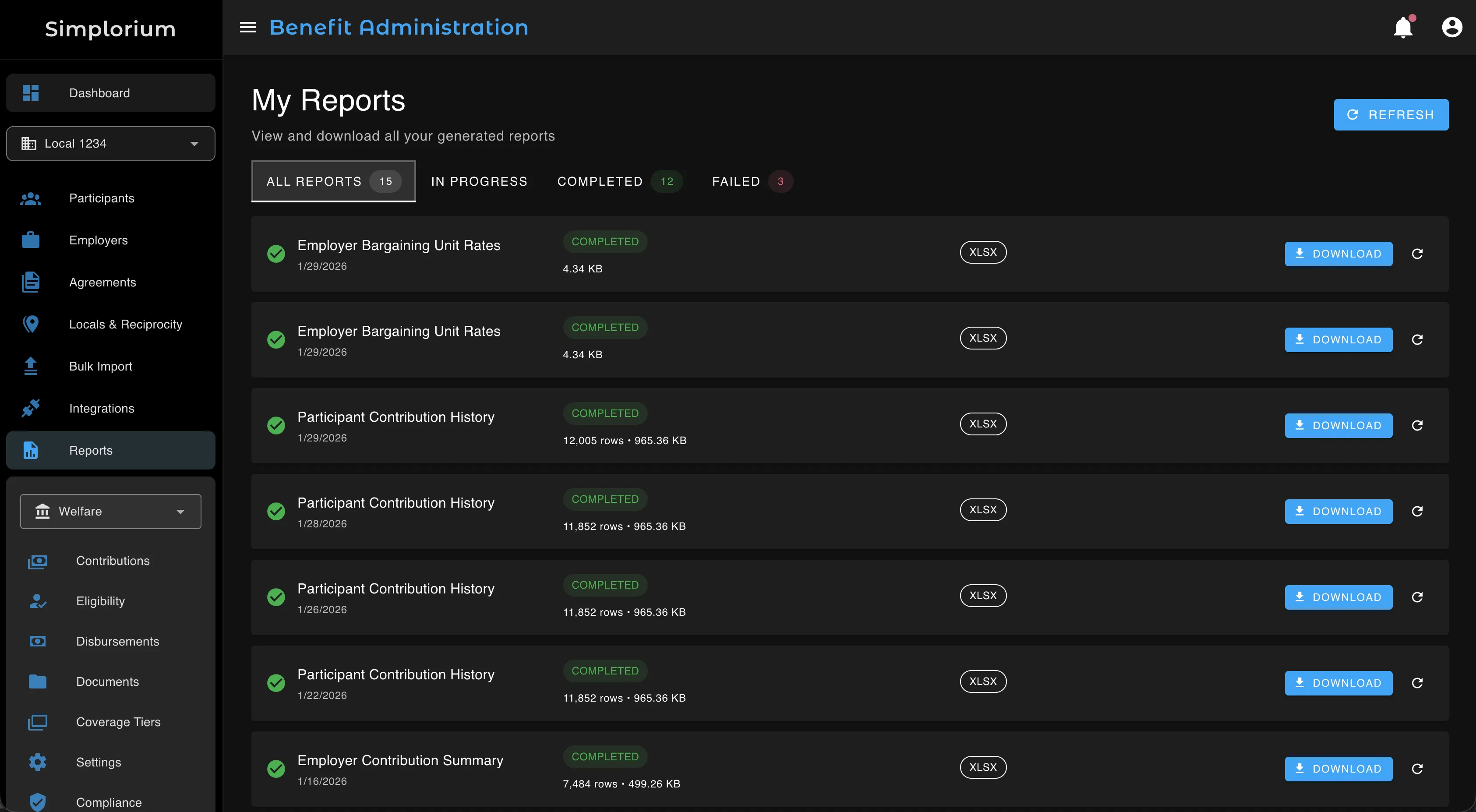The height and width of the screenshot is (812, 1476).
Task: Open the Reports chart icon in sidebar
Action: [30, 450]
